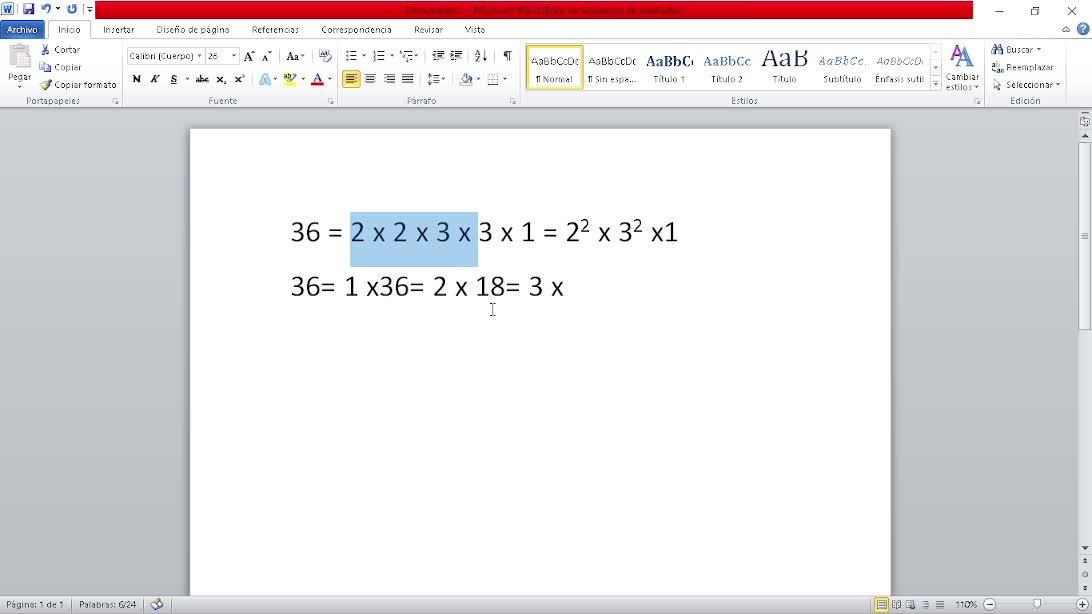Open underline style dropdown arrow
This screenshot has width=1092, height=614.
pos(187,79)
